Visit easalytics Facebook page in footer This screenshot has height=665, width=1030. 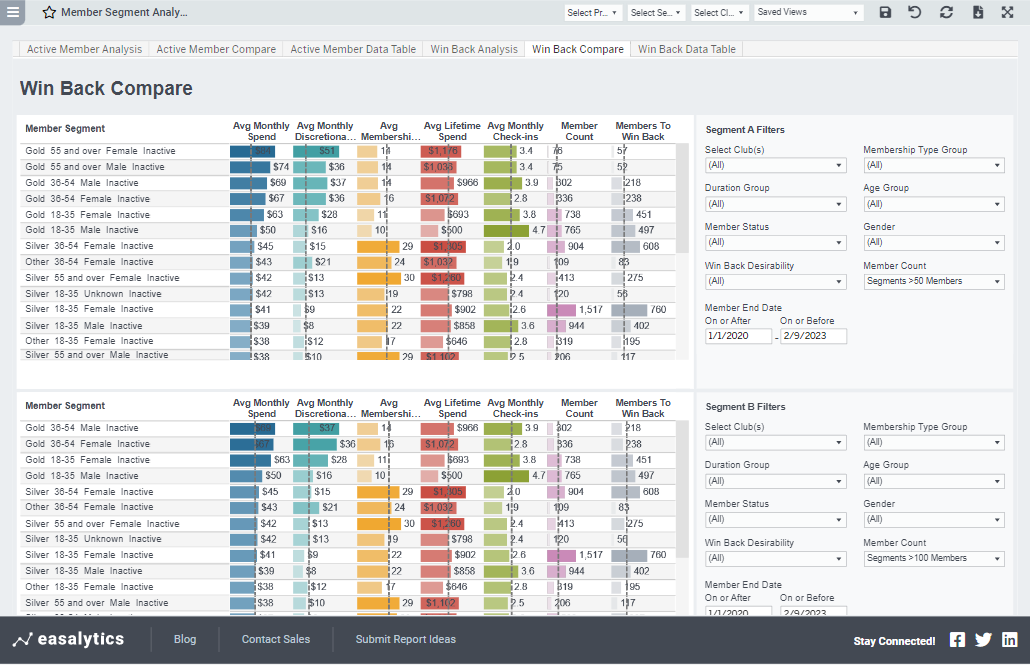tap(957, 639)
